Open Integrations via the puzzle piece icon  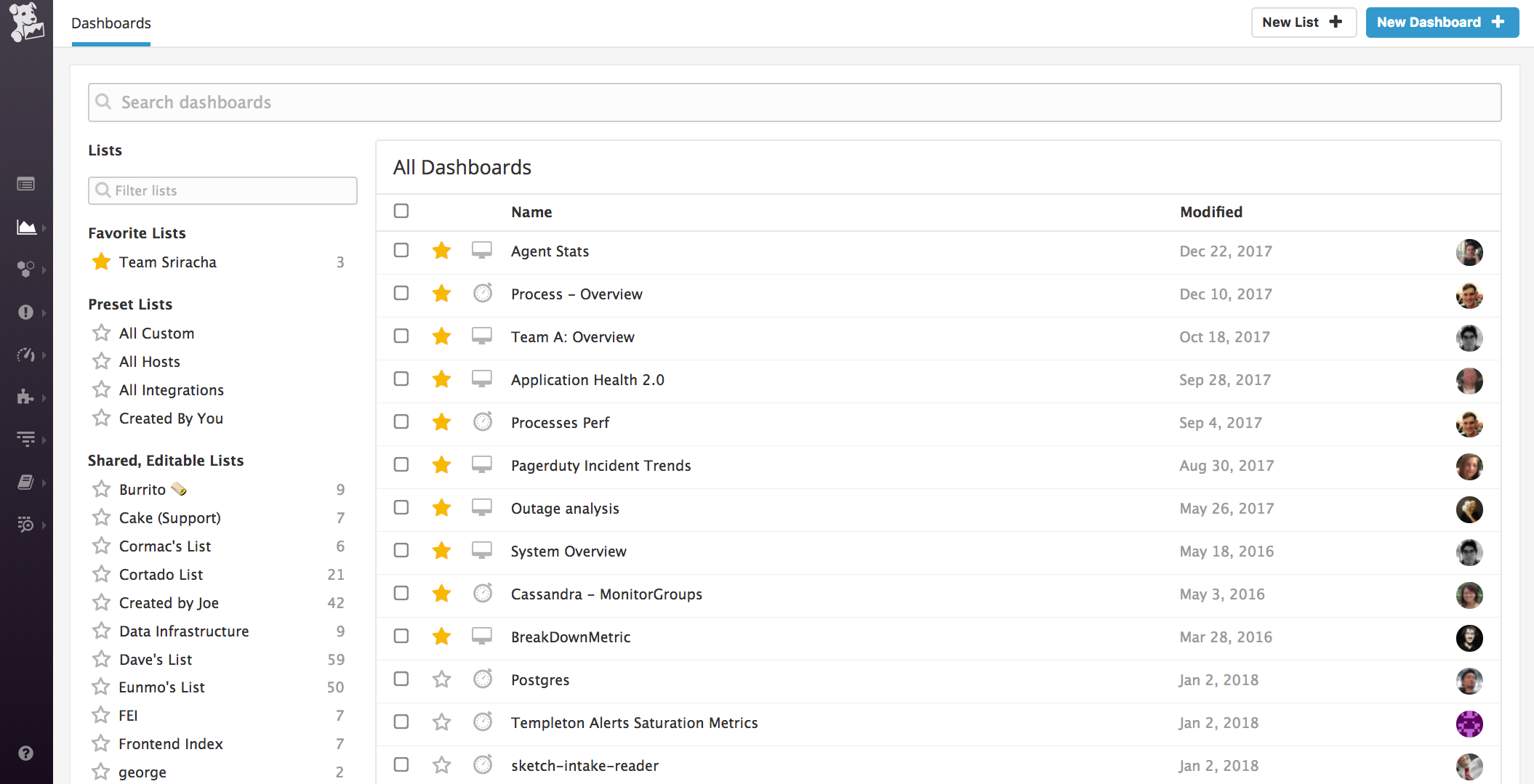[26, 397]
